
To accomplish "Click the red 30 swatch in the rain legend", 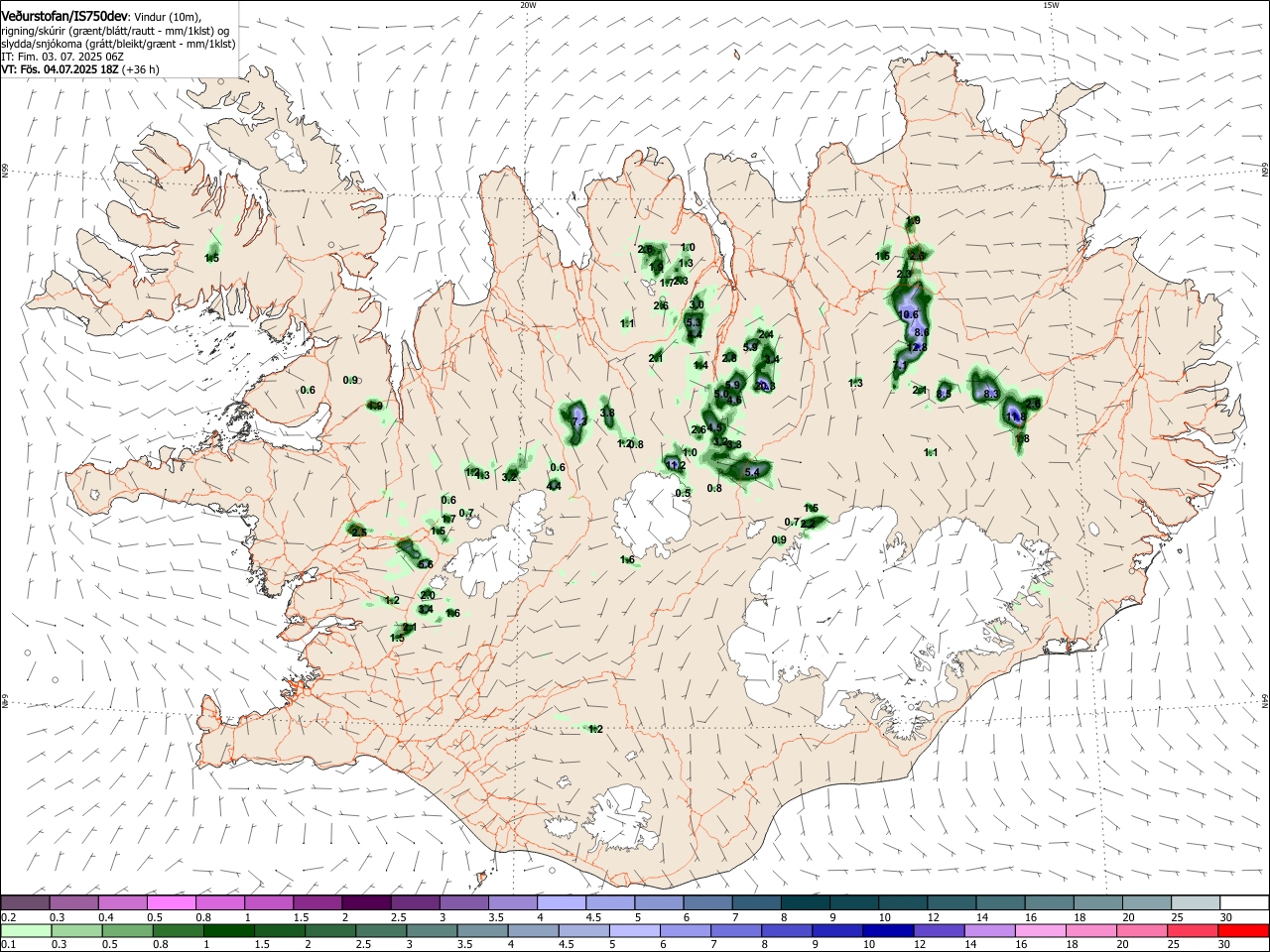I will (1243, 931).
